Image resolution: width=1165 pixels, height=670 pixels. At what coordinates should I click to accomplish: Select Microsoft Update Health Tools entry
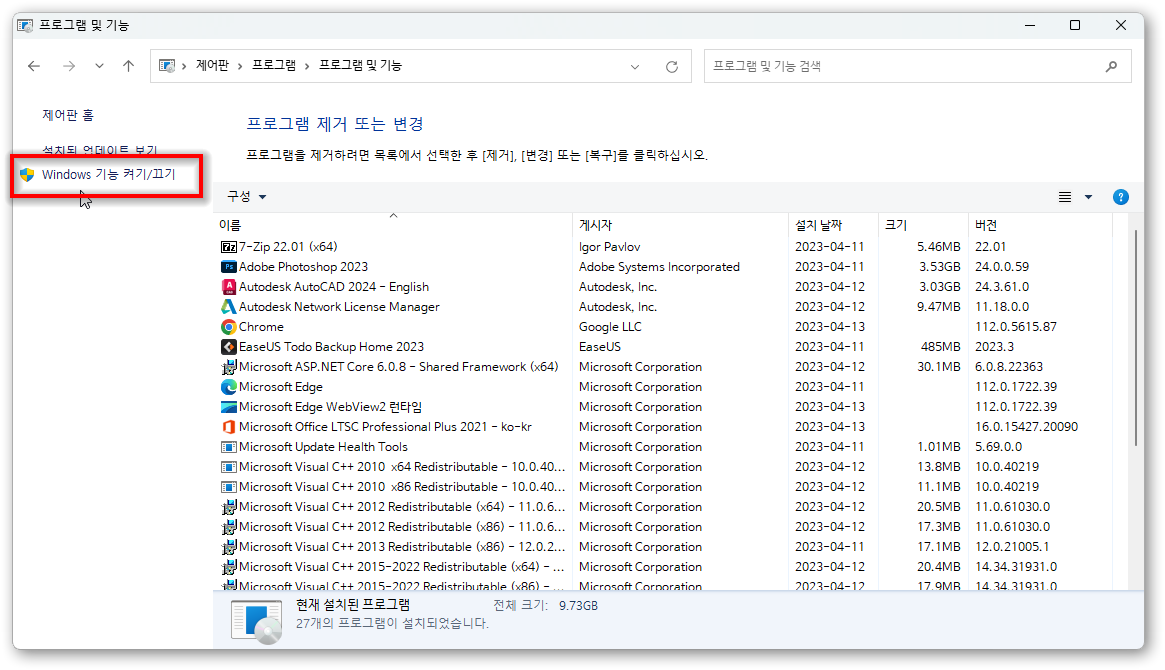(x=323, y=447)
